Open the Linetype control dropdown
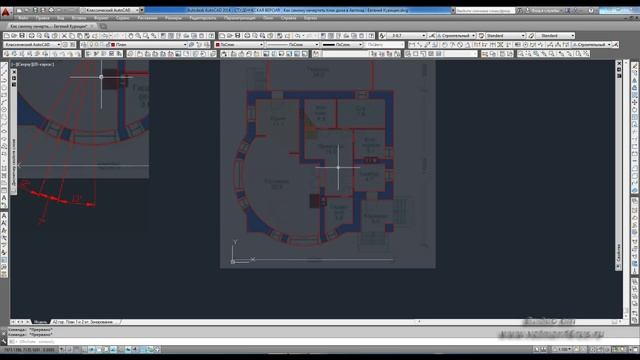The width and height of the screenshot is (640, 360). point(292,44)
